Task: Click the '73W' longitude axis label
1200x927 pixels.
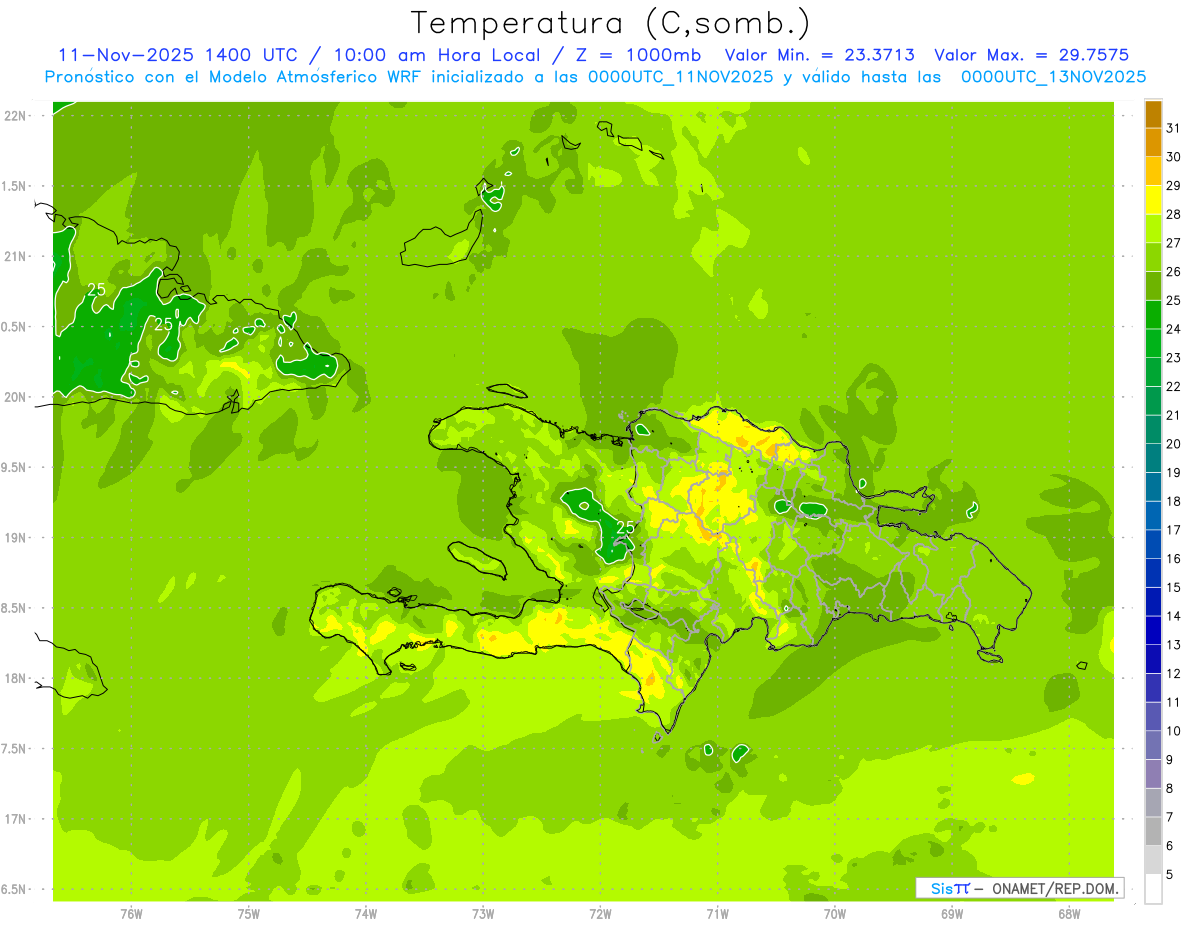Action: pyautogui.click(x=483, y=914)
